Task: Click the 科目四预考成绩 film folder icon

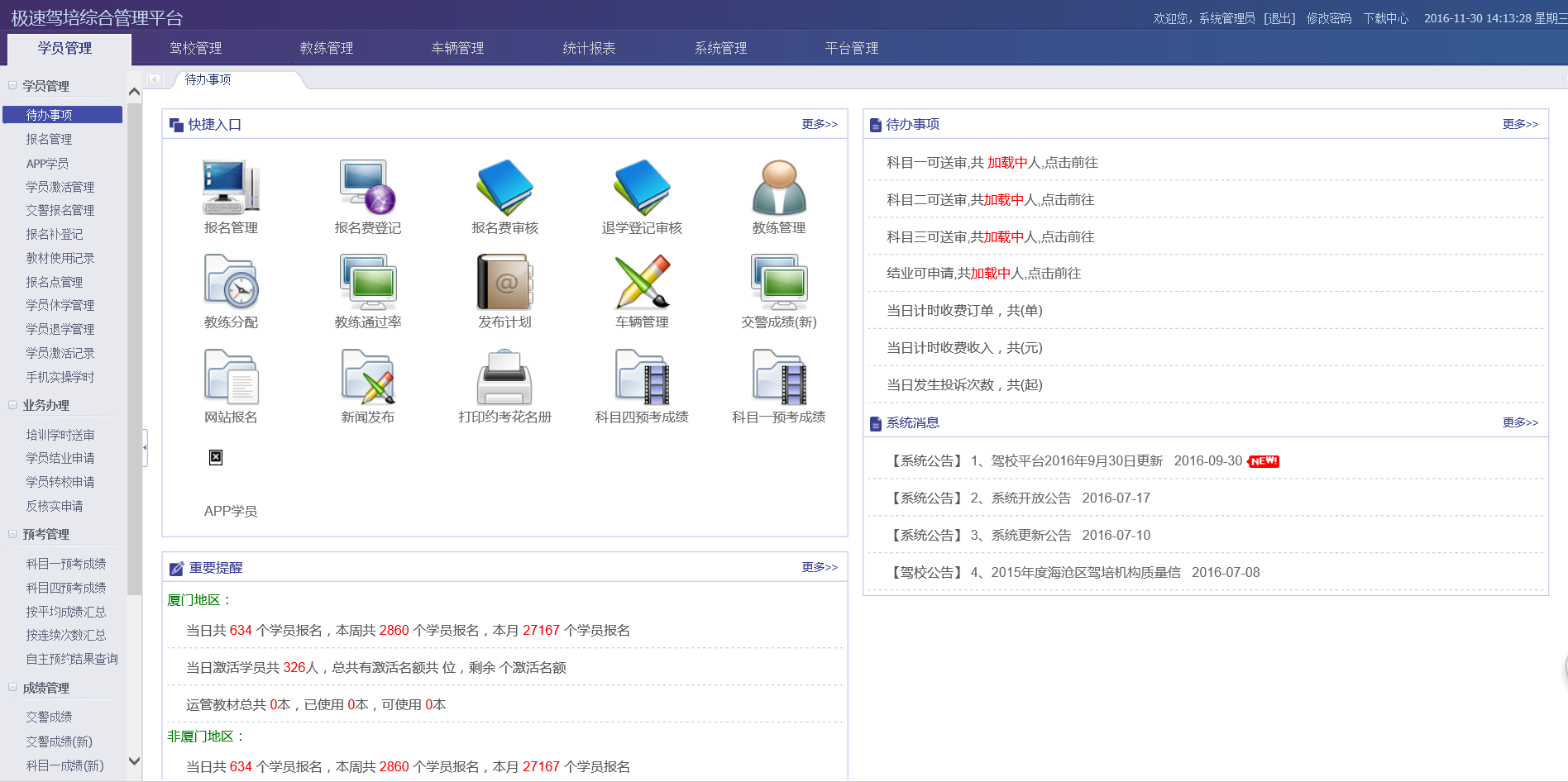Action: click(642, 377)
